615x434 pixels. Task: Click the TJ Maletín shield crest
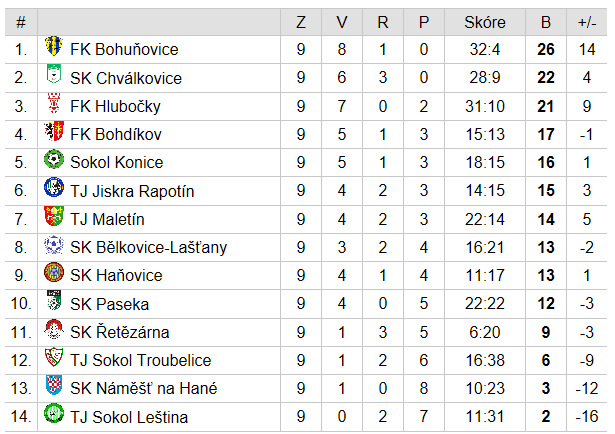[x=54, y=216]
